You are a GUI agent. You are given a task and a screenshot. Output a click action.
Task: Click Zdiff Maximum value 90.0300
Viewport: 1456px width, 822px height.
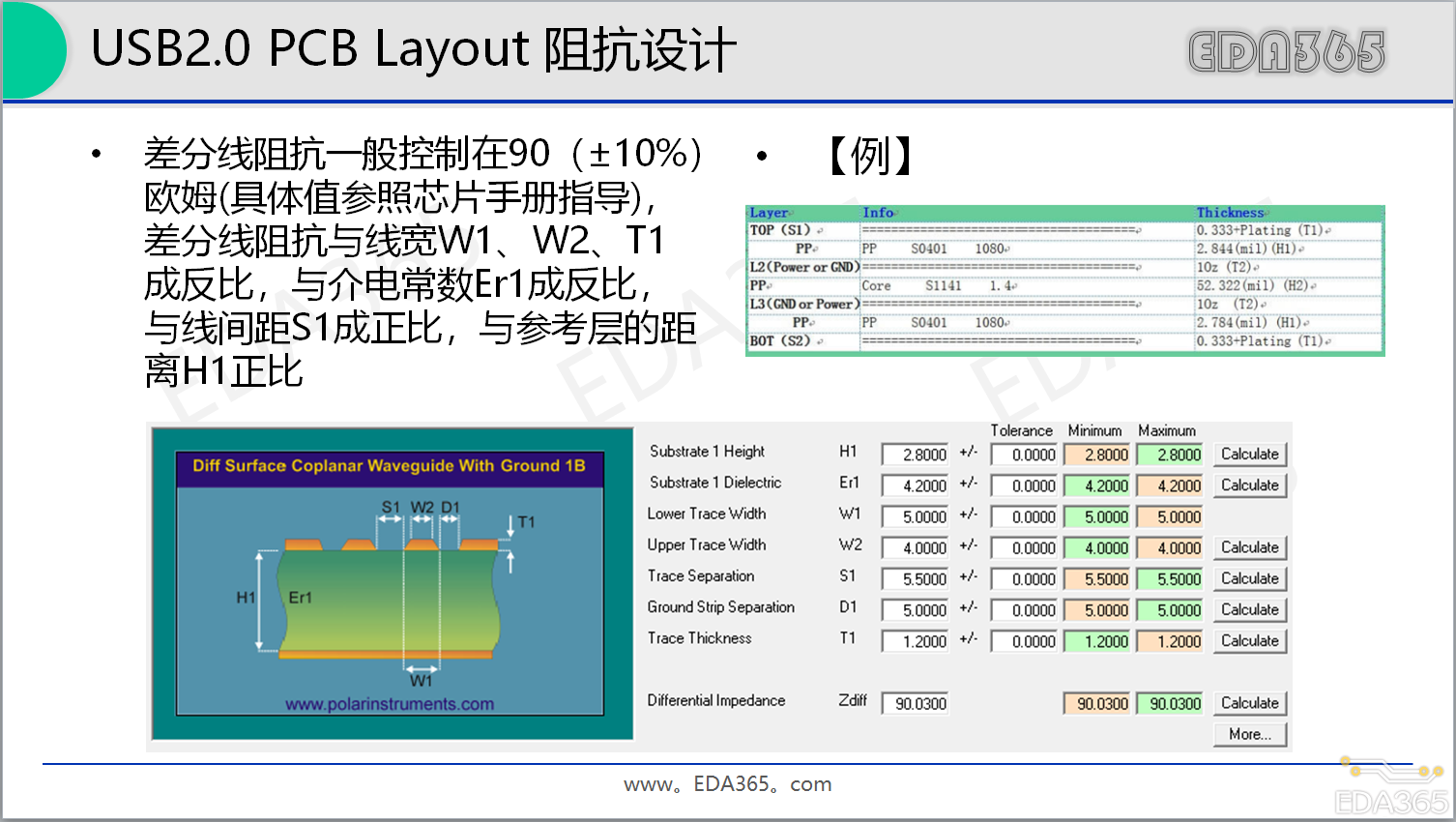tap(1170, 704)
